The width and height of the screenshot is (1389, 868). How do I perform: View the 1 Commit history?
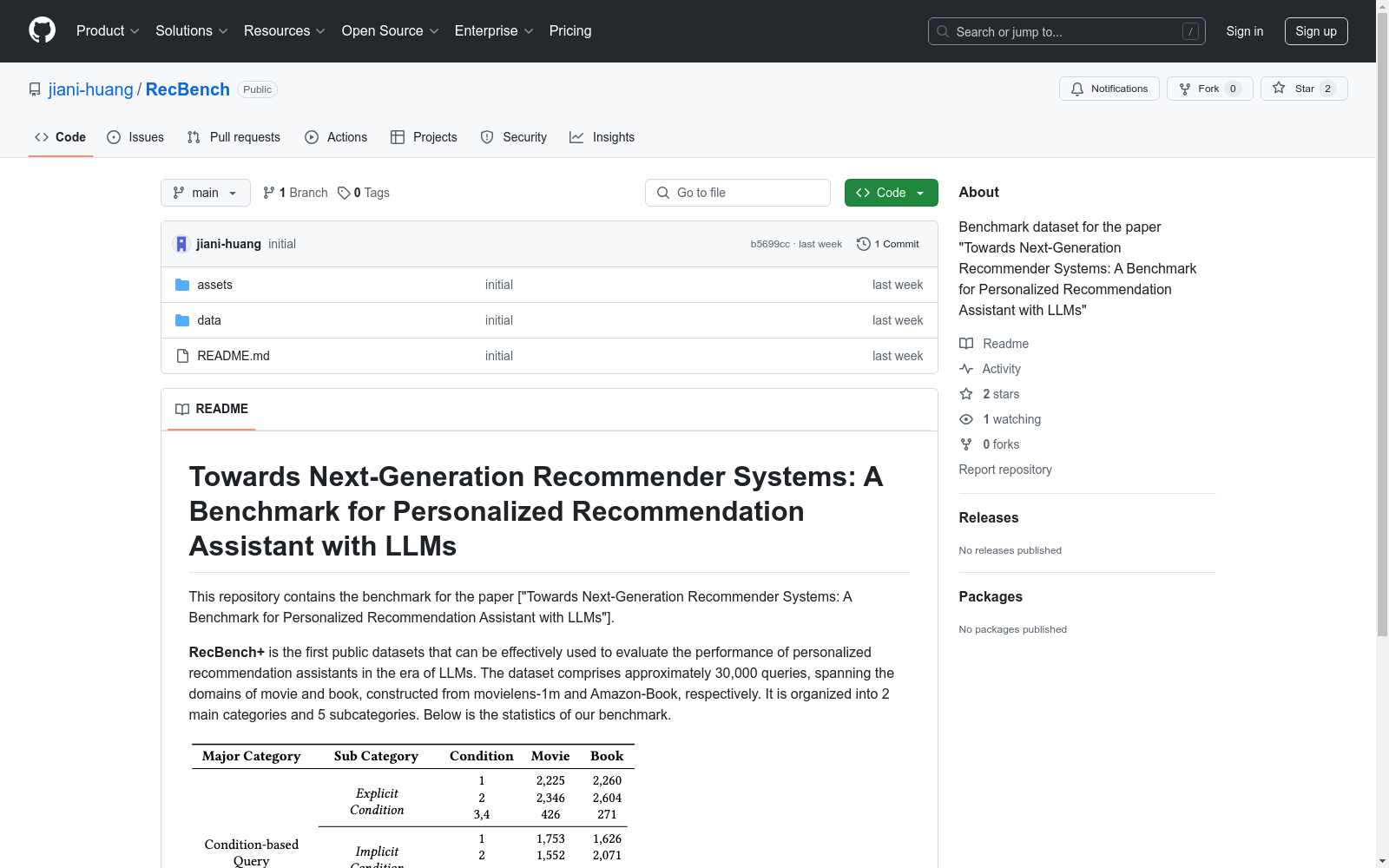pos(888,244)
